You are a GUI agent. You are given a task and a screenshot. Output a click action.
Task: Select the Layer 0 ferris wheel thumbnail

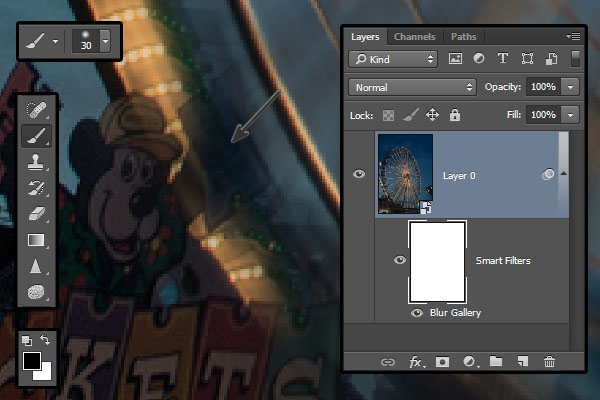[x=406, y=174]
